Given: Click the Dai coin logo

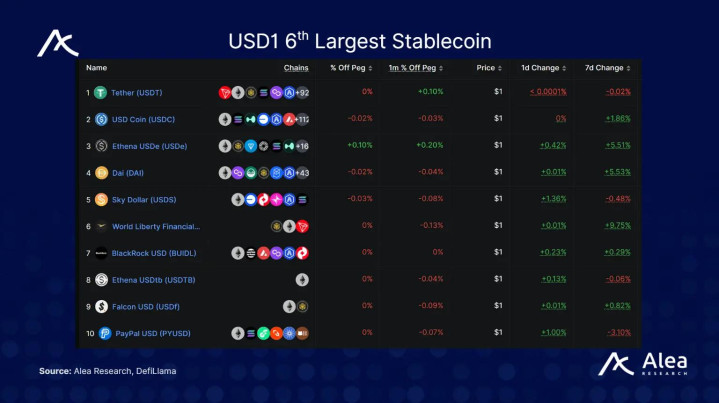Looking at the screenshot, I should click(x=100, y=172).
